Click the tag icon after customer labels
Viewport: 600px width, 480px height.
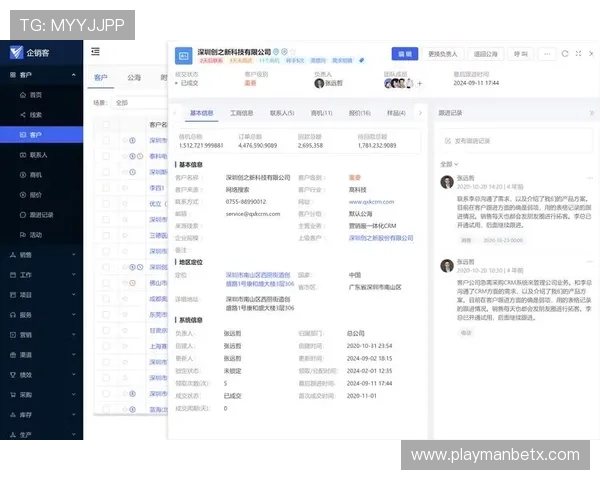coord(362,60)
